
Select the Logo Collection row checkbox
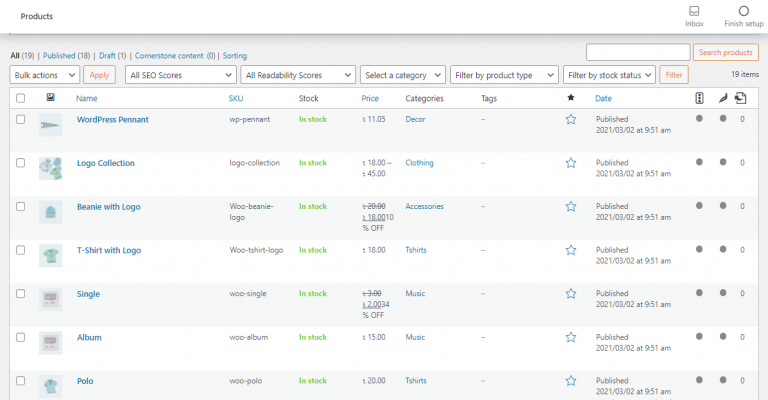[x=20, y=162]
